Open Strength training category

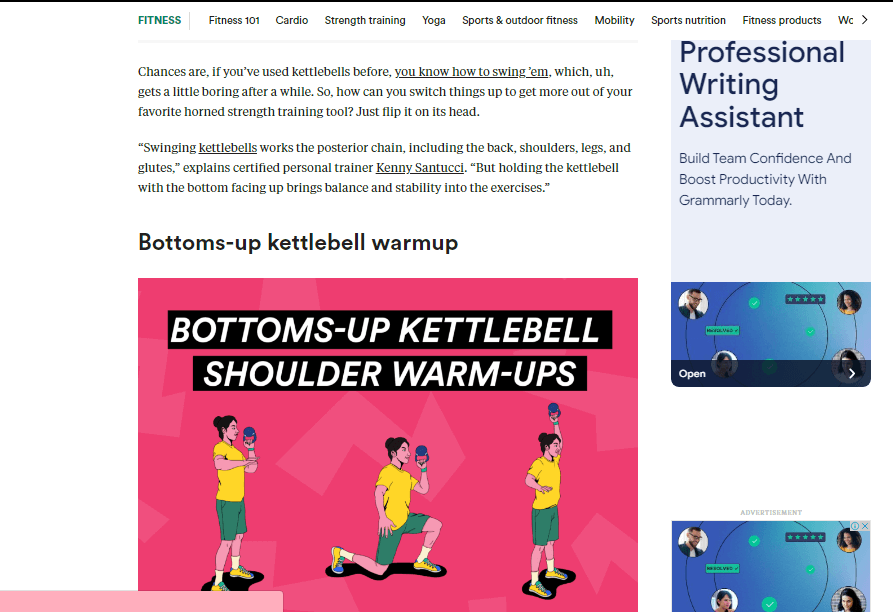pyautogui.click(x=365, y=20)
